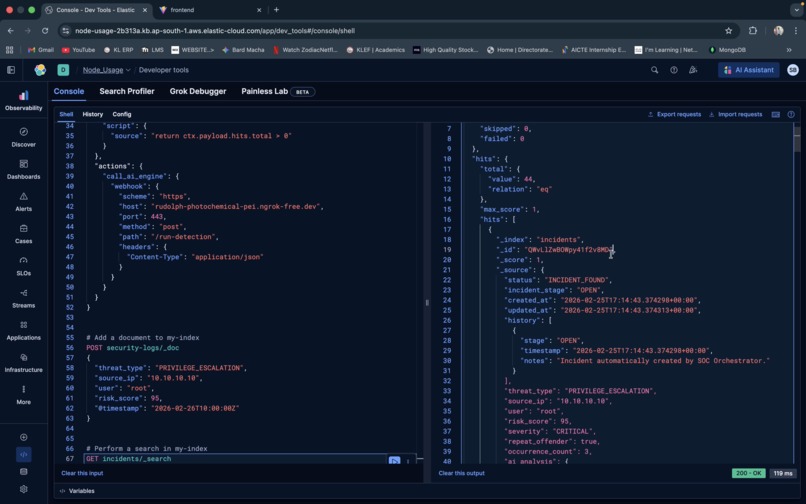Open the Painless Lab tab

click(x=278, y=91)
